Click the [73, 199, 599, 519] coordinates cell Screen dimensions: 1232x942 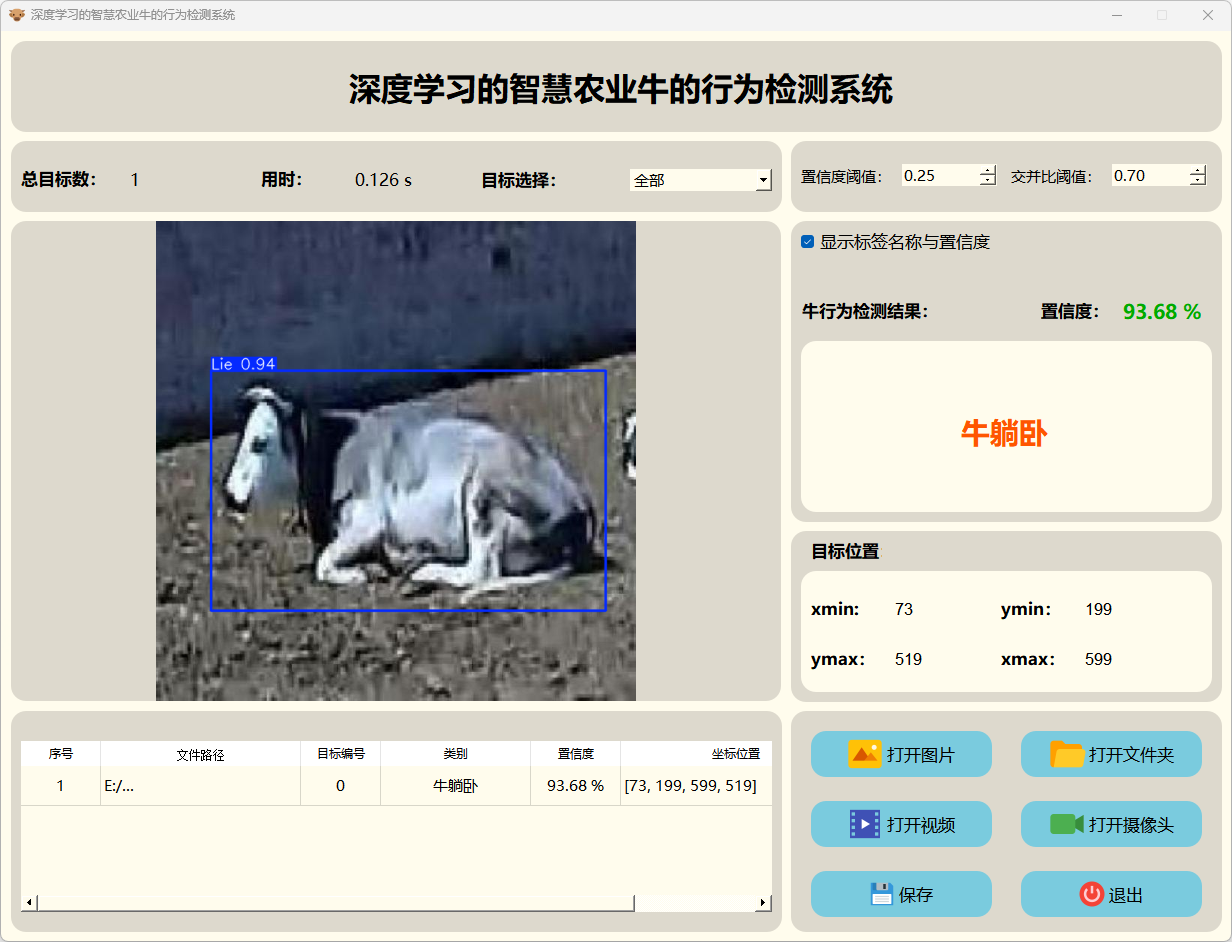696,786
